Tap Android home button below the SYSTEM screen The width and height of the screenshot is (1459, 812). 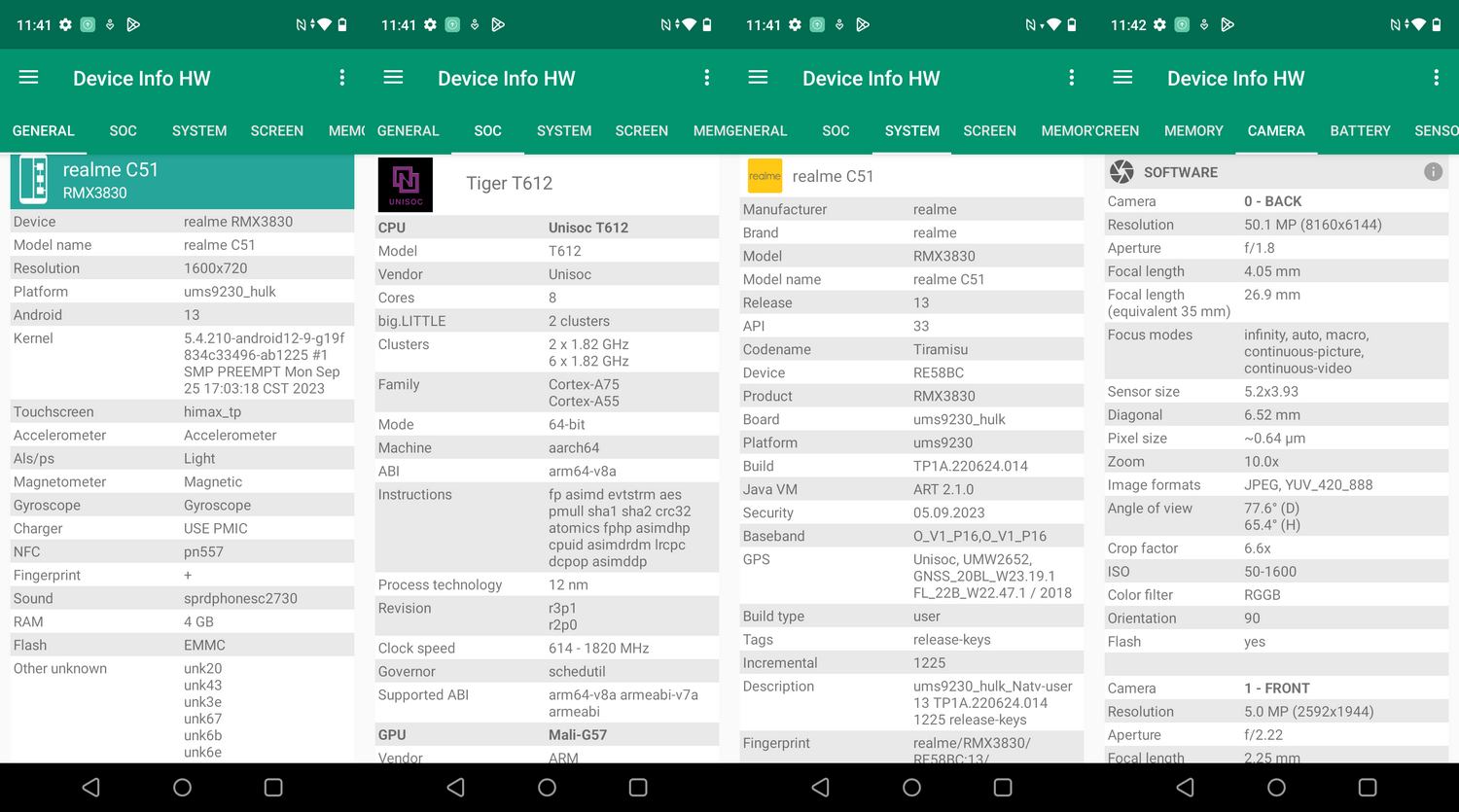[911, 787]
